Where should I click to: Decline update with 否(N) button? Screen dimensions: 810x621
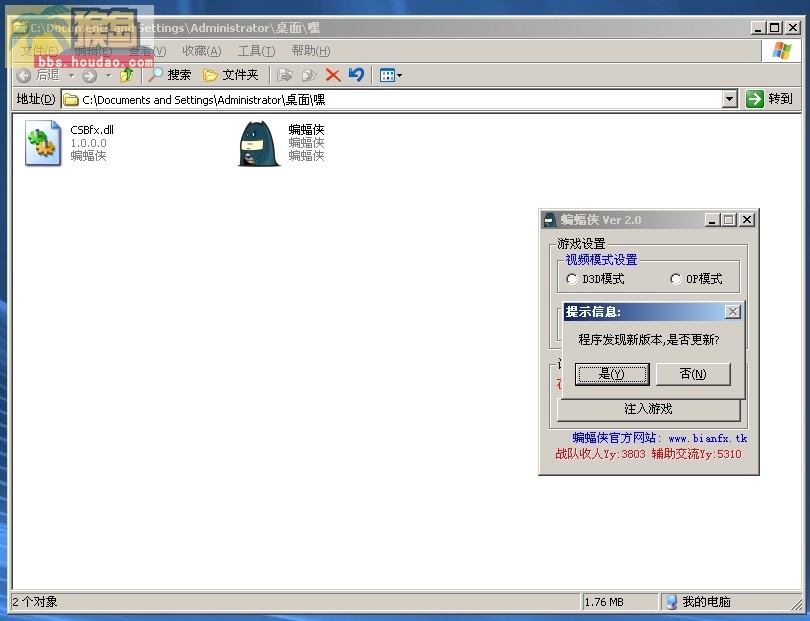pos(693,374)
